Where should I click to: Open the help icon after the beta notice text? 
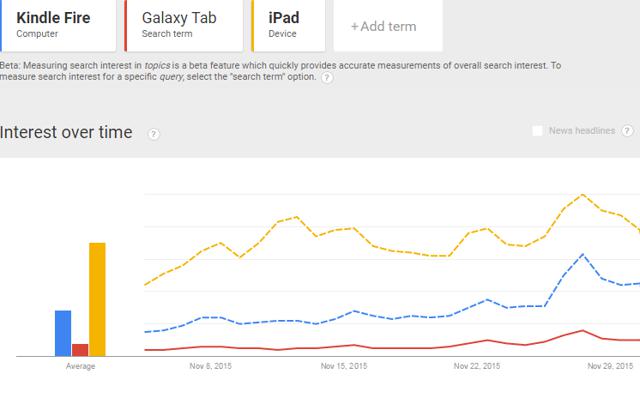coord(327,78)
